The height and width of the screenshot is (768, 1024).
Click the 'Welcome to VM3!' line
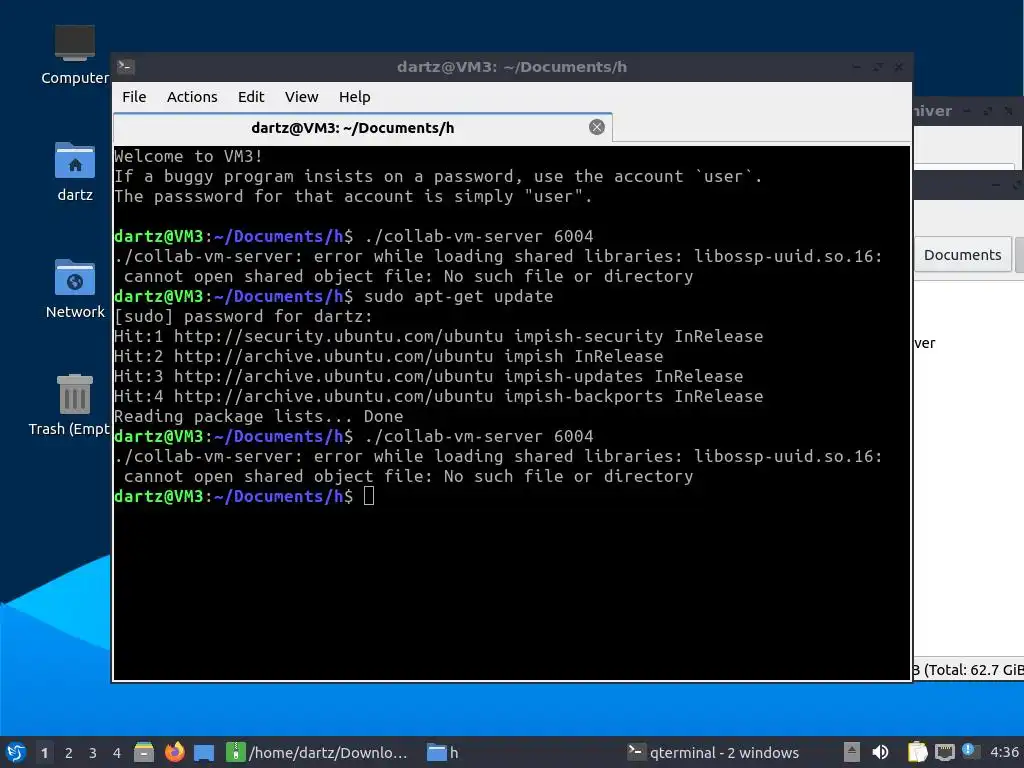(x=188, y=156)
